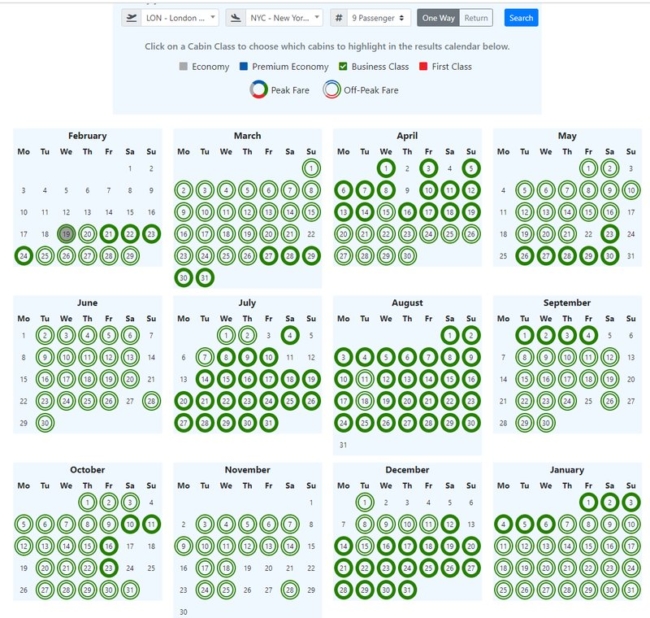Image resolution: width=650 pixels, height=618 pixels.
Task: Switch to the Return trip option
Action: coord(476,18)
